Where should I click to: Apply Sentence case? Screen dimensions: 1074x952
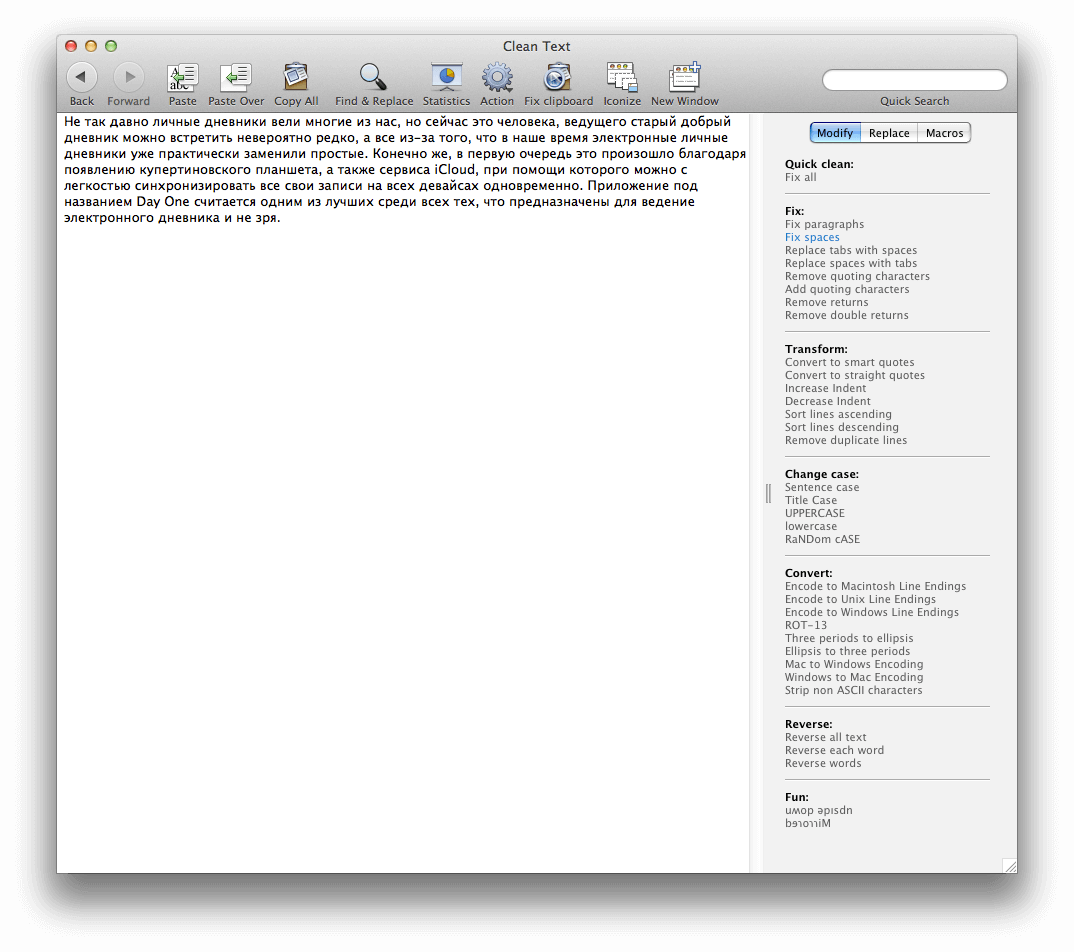(822, 487)
